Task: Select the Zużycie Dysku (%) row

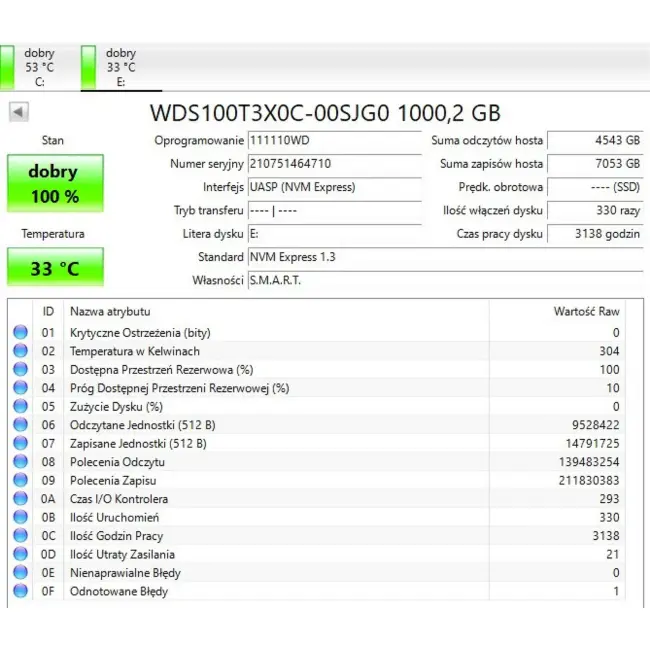Action: [317, 406]
